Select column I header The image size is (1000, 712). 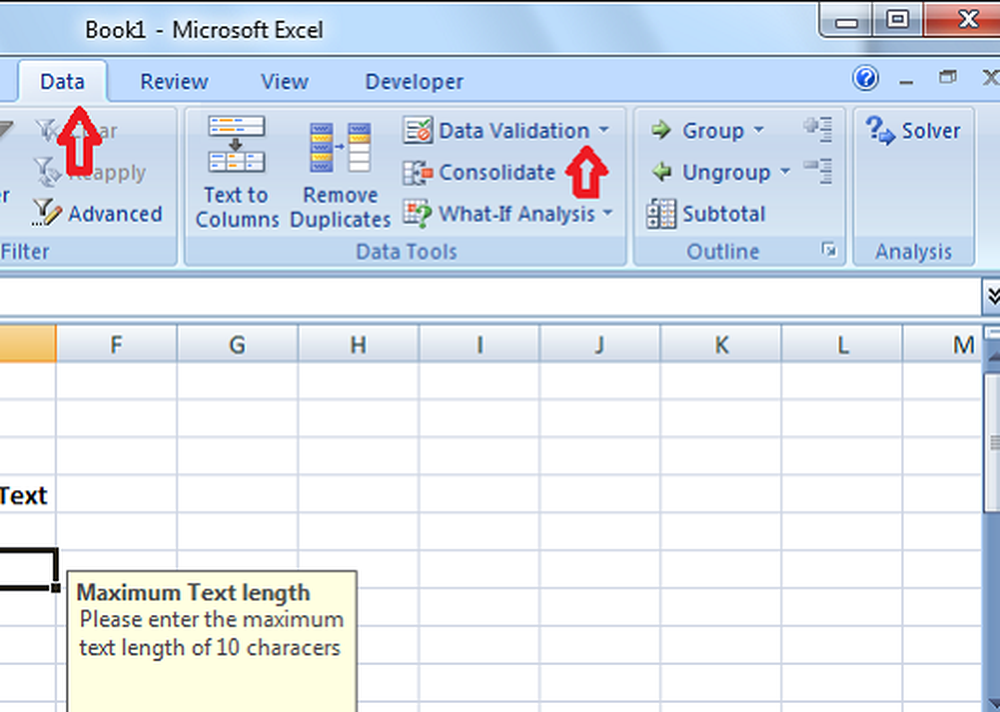point(479,345)
